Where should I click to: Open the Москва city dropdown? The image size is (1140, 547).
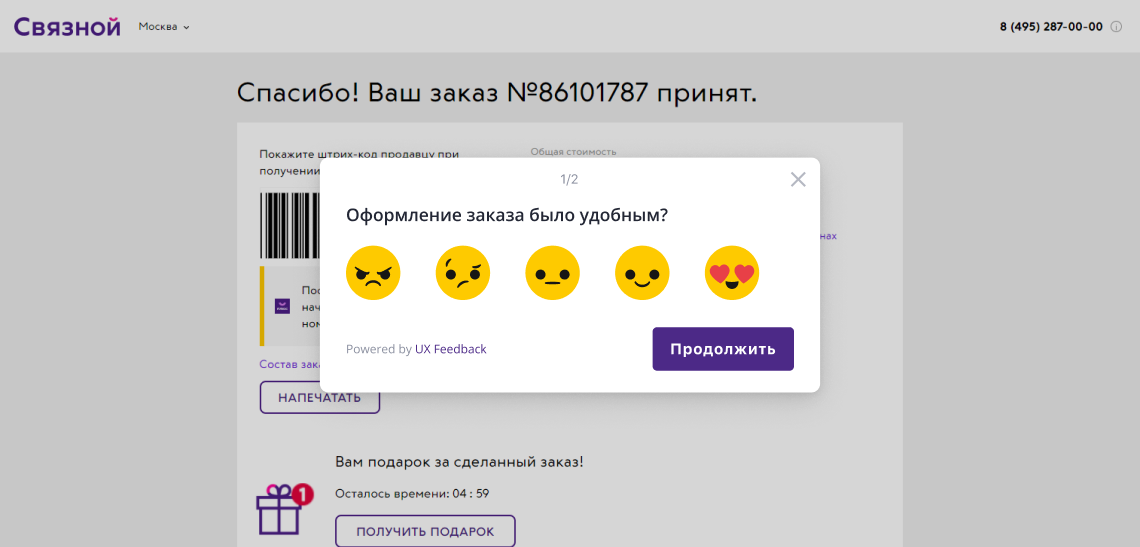[x=164, y=27]
